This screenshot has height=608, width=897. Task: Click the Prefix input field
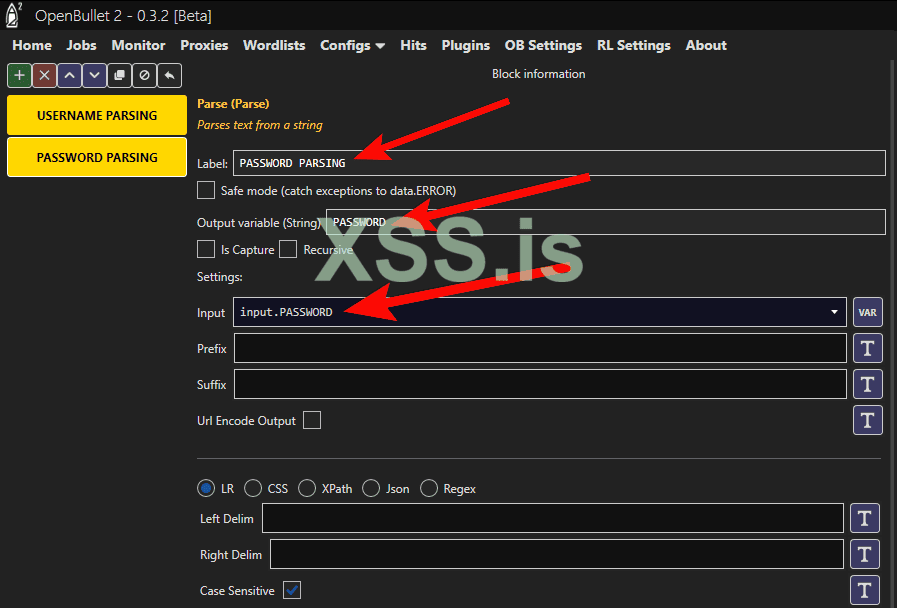pos(540,348)
